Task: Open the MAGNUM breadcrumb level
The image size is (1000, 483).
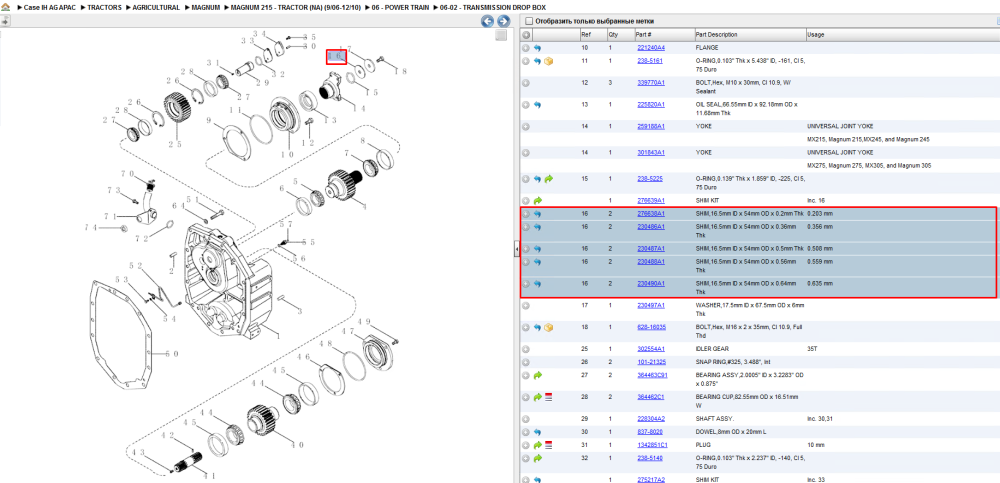Action: [x=206, y=8]
